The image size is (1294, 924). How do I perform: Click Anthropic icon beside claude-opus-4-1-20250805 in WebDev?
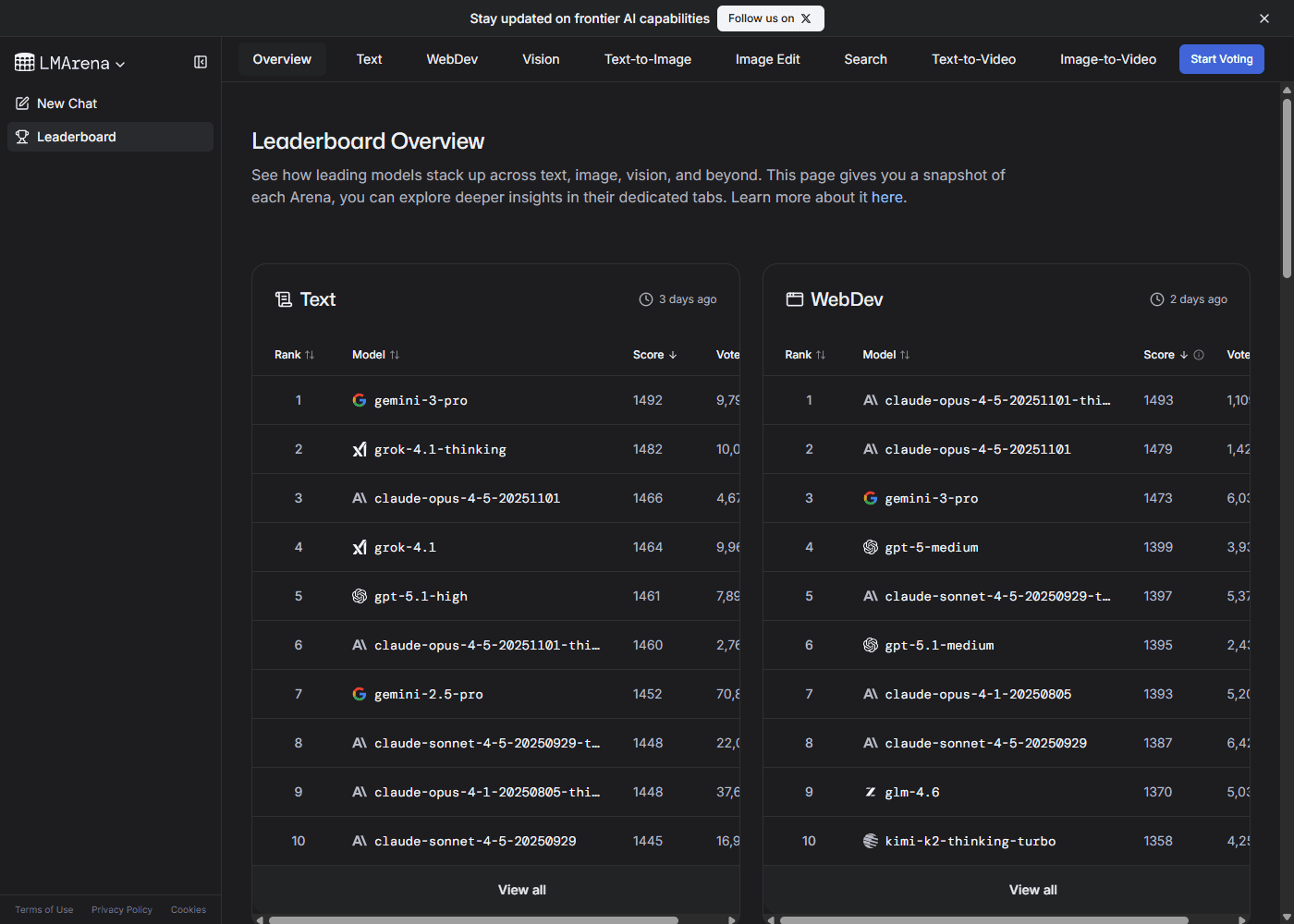click(871, 694)
